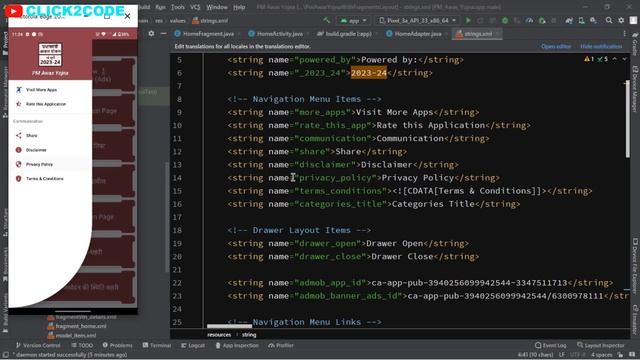
Task: Open the Version Control tool window
Action: [x=38, y=345]
